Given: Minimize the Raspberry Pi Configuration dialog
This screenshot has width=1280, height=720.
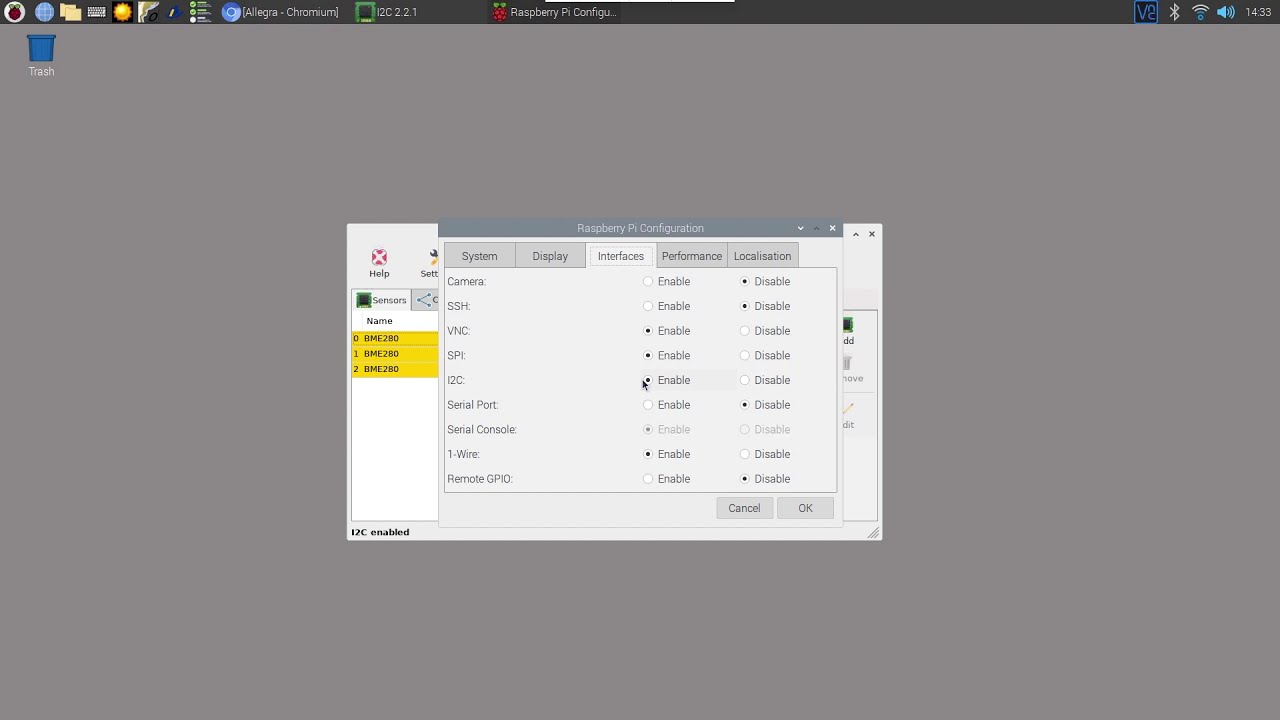Looking at the screenshot, I should coord(800,228).
